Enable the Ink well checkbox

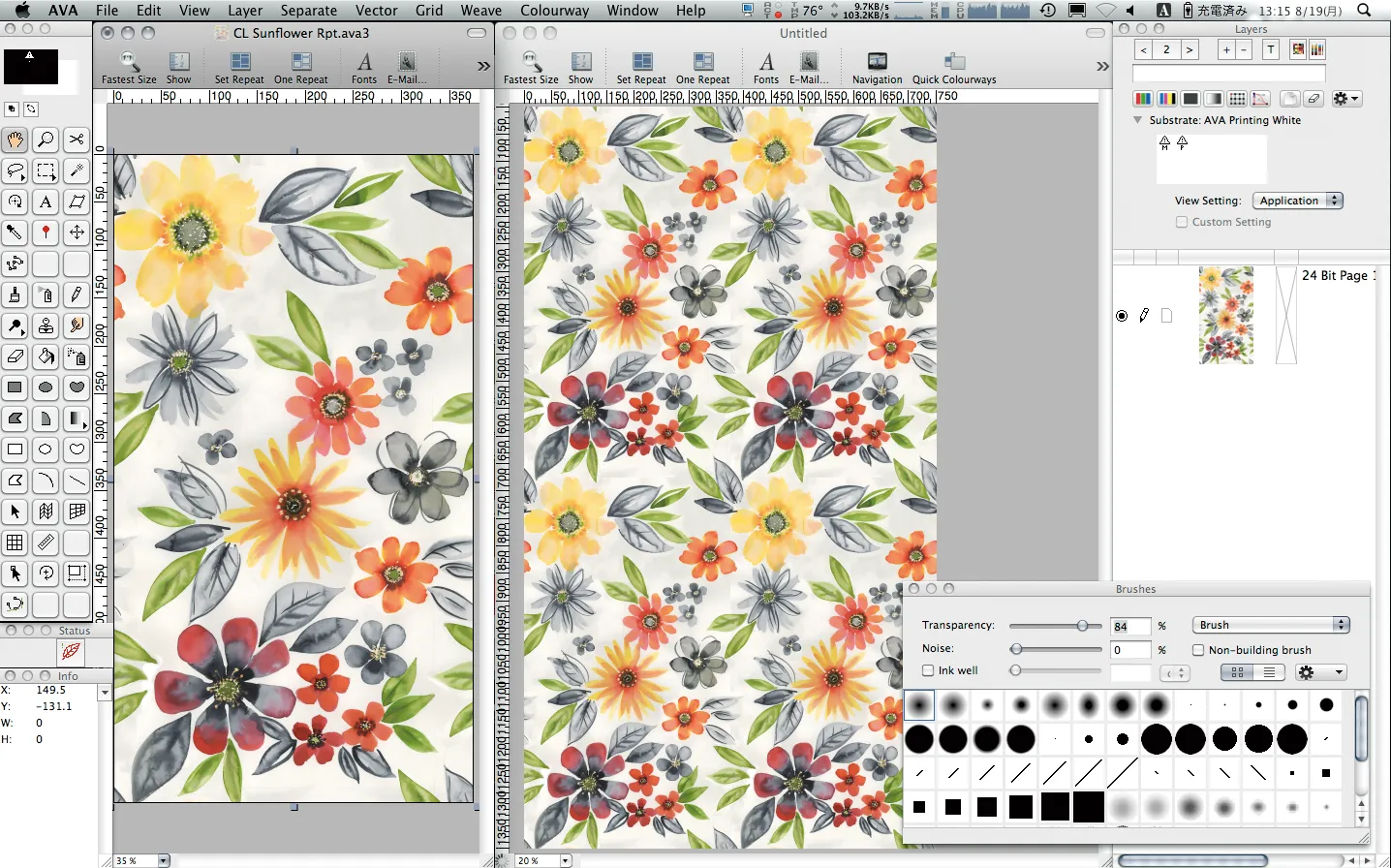[x=928, y=670]
